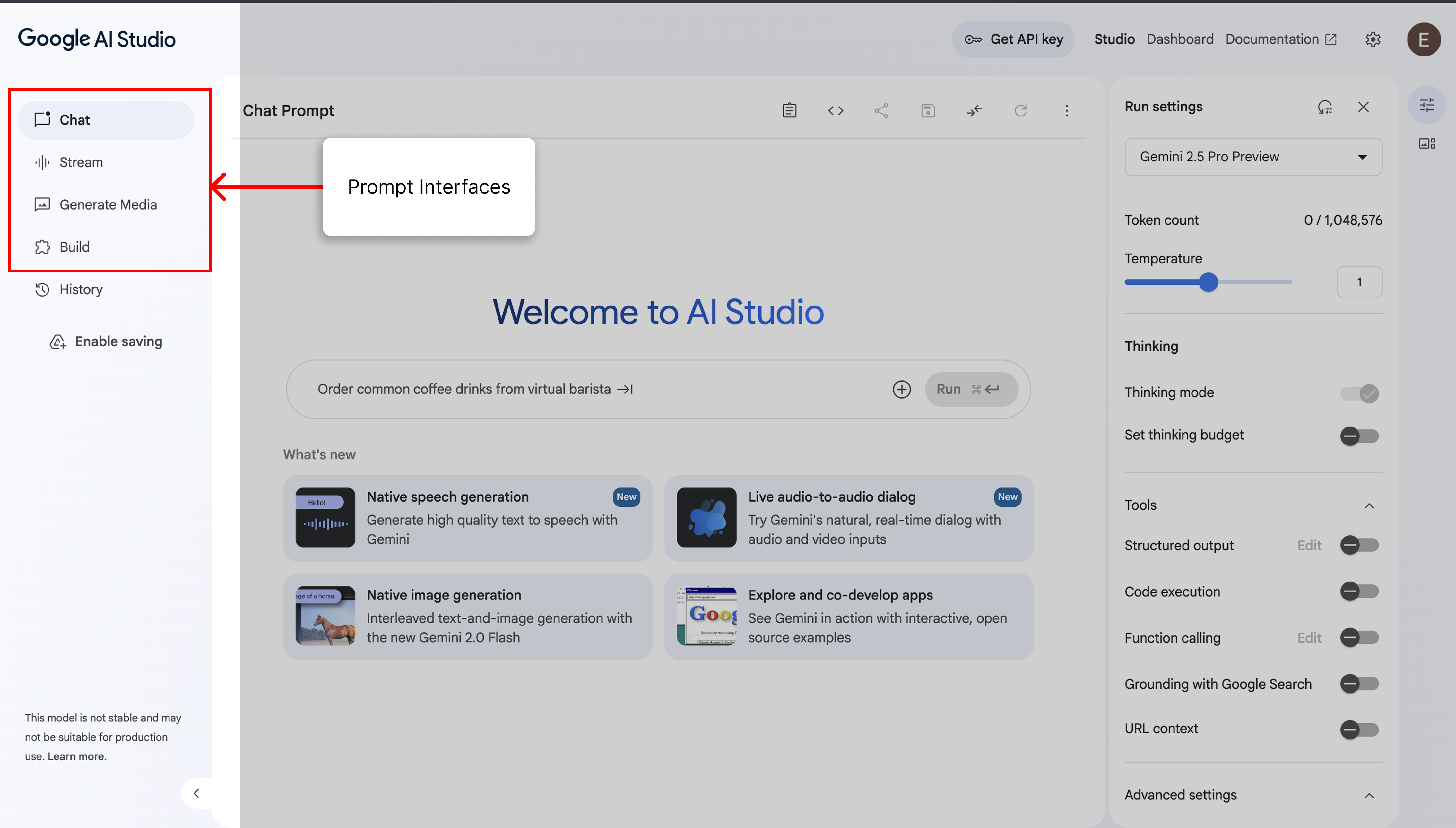The width and height of the screenshot is (1456, 828).
Task: Click the Stream waveform icon
Action: [x=42, y=162]
